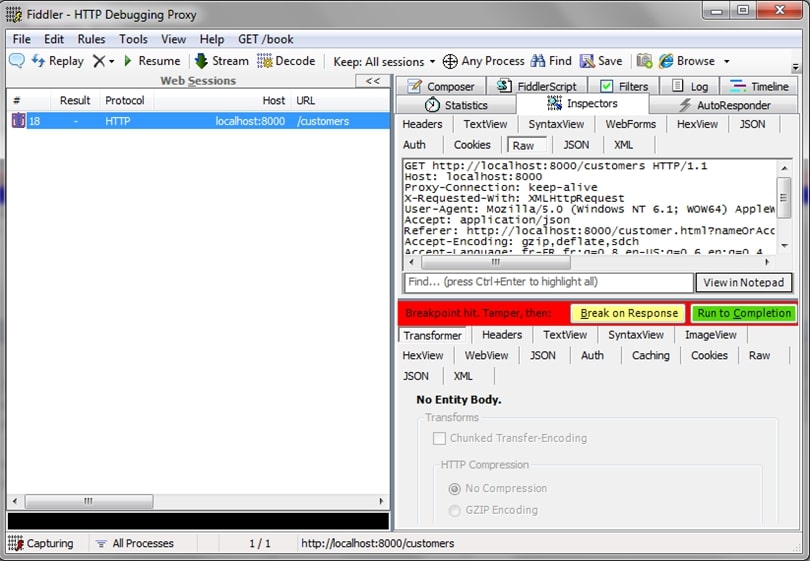Open the response Transformer tab
This screenshot has height=562, width=812.
click(432, 336)
